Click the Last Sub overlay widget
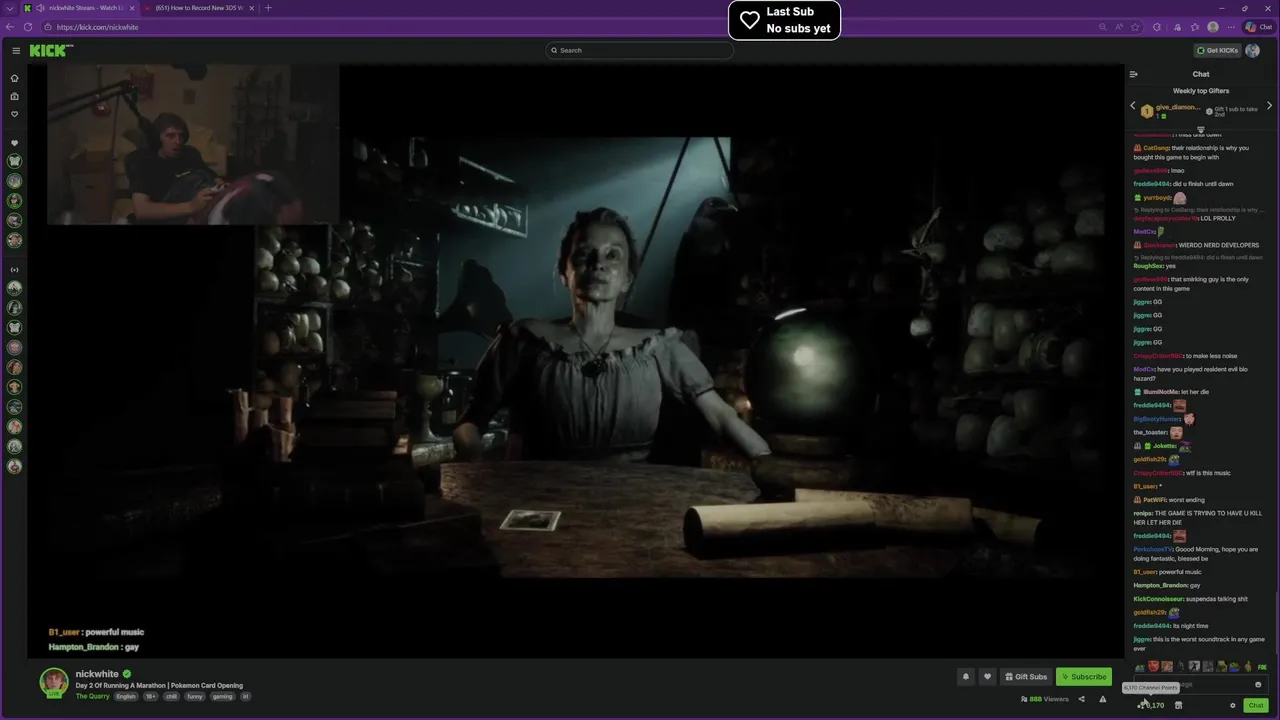The height and width of the screenshot is (720, 1280). (x=784, y=20)
